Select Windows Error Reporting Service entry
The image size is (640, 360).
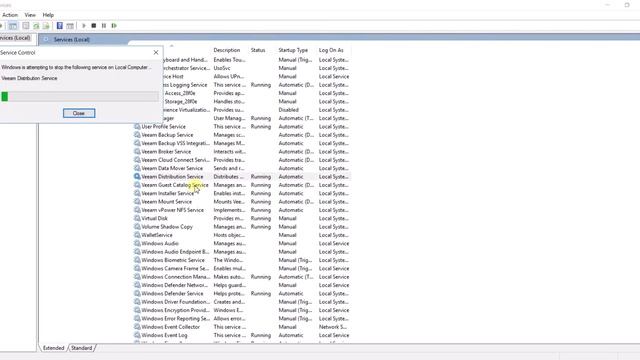pyautogui.click(x=176, y=319)
